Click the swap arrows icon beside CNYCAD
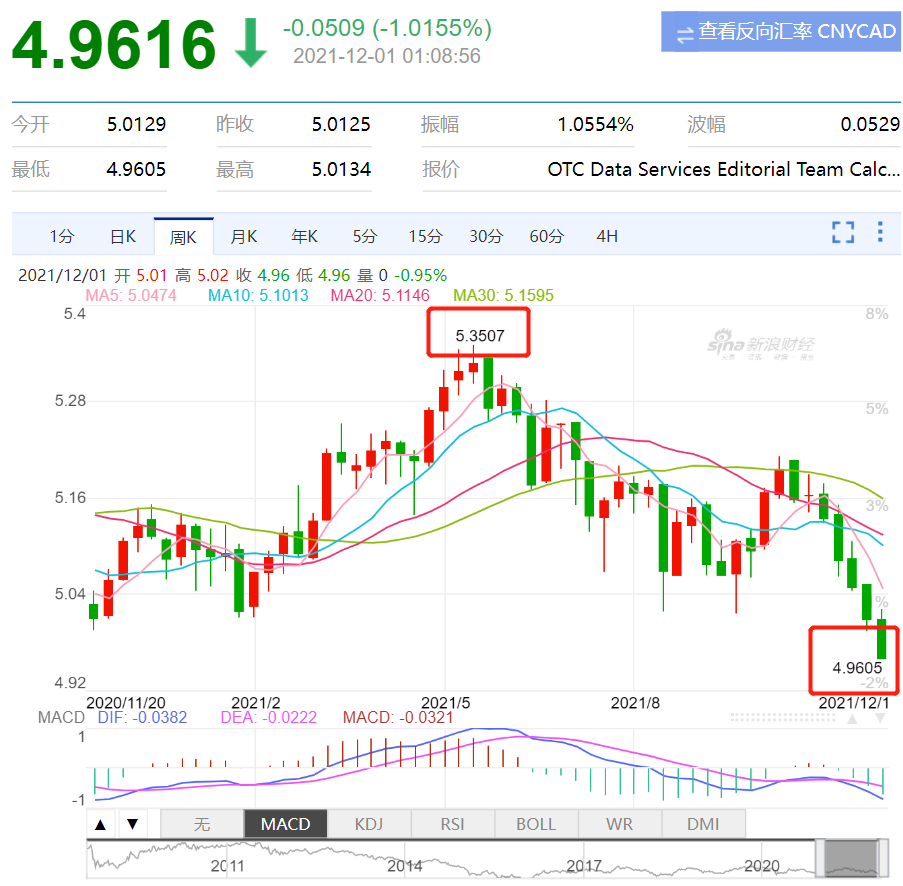 click(x=685, y=33)
